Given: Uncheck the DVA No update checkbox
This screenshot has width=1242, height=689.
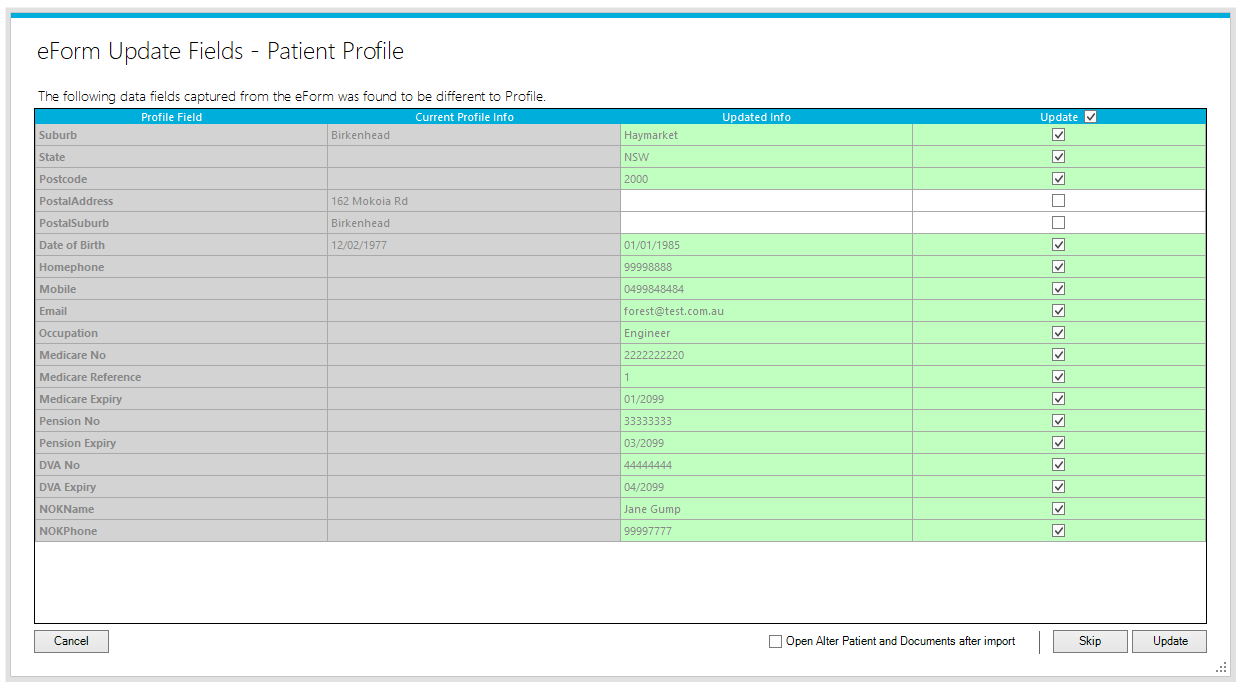Looking at the screenshot, I should (x=1058, y=465).
